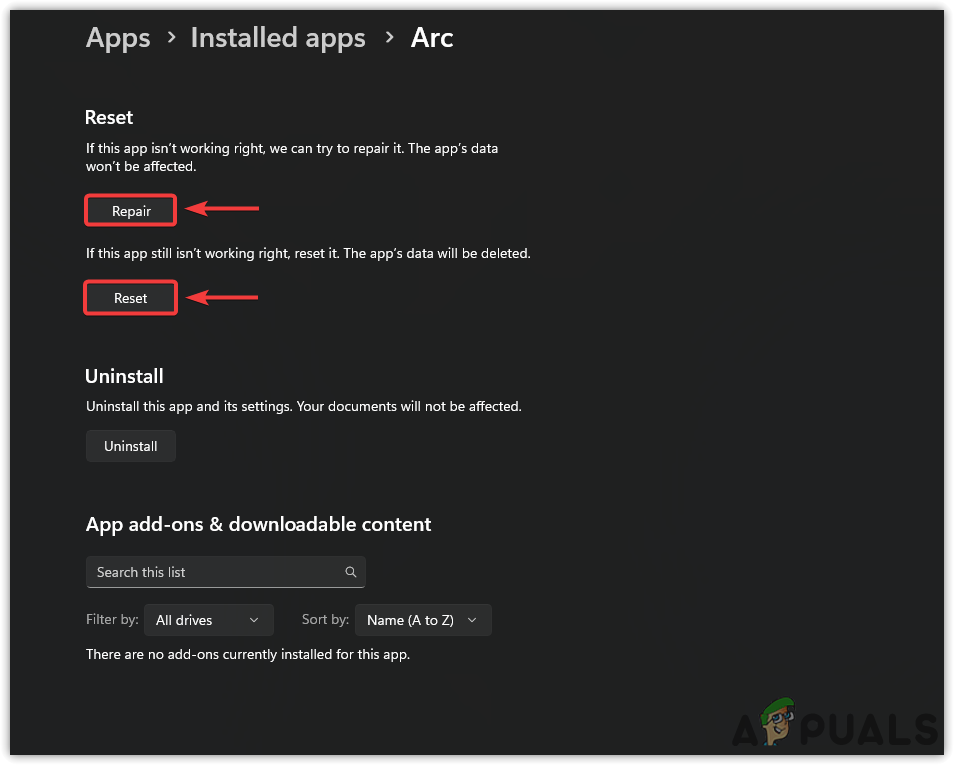Click the Repair button

(131, 211)
